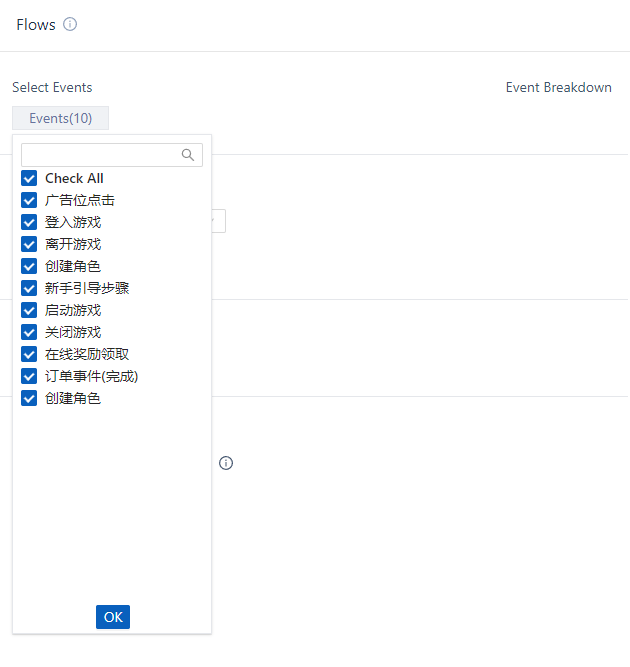Screen dimensions: 630x667
Task: Collapse the Events(10) dropdown
Action: tap(61, 118)
